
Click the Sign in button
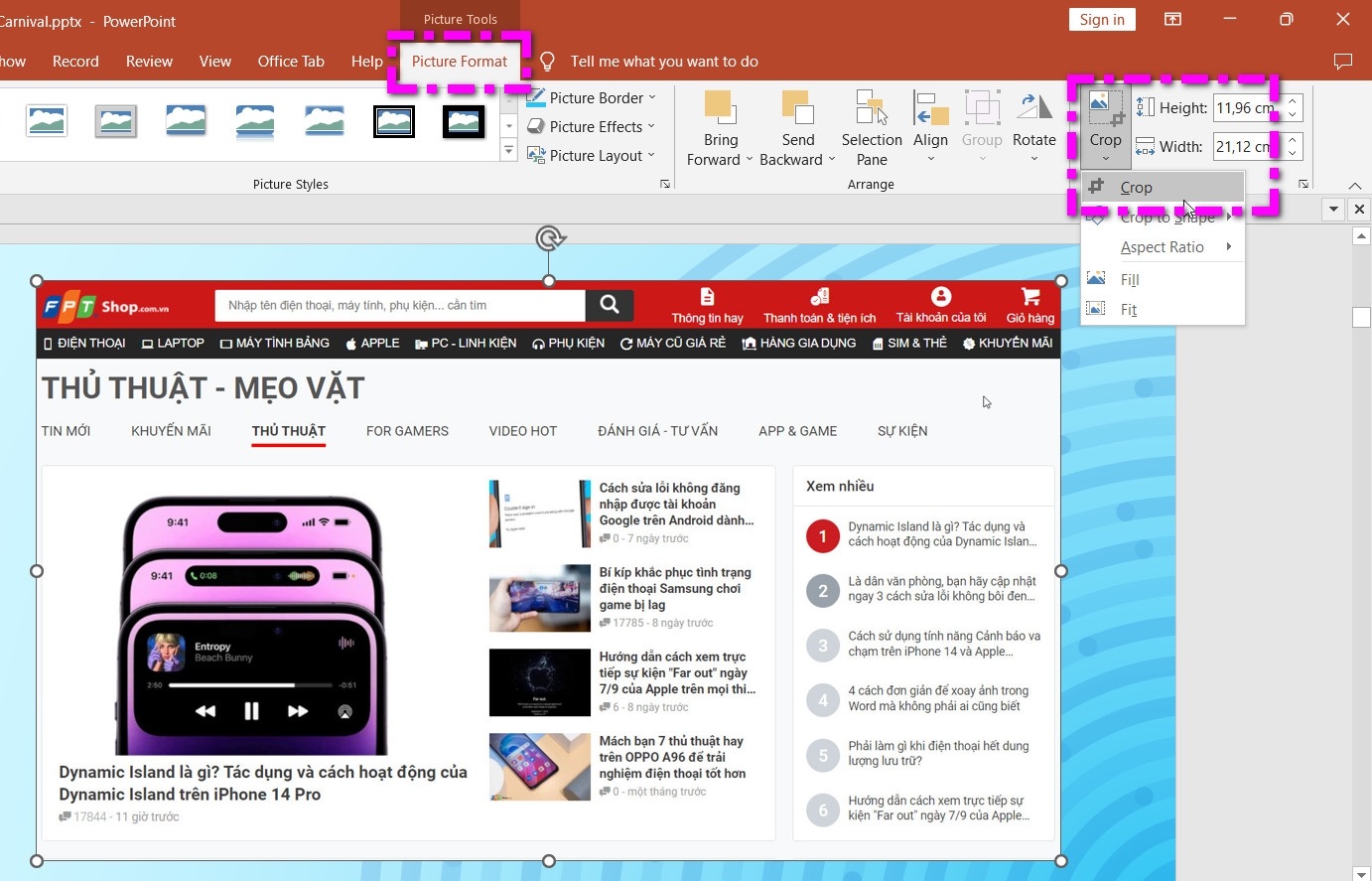[1102, 19]
